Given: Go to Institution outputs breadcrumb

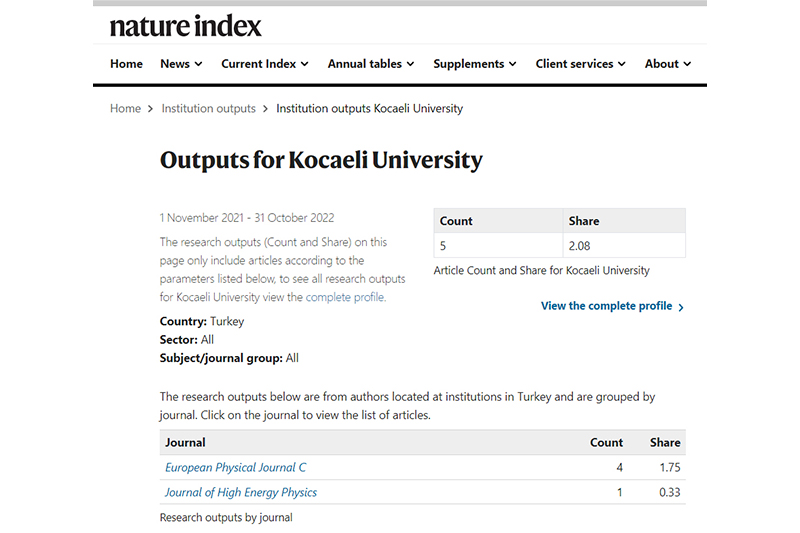Looking at the screenshot, I should (208, 109).
